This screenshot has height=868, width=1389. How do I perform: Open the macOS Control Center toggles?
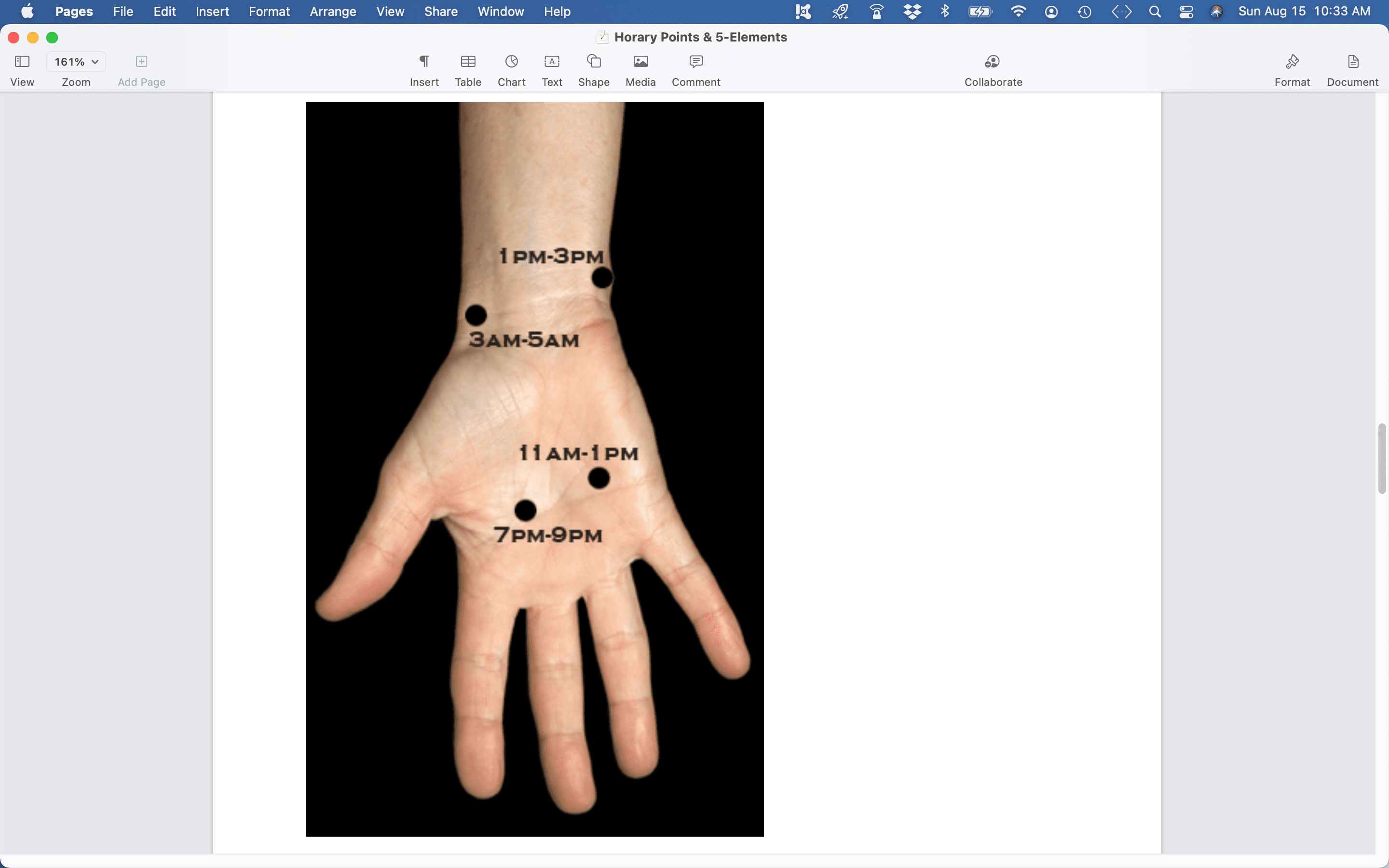point(1186,12)
